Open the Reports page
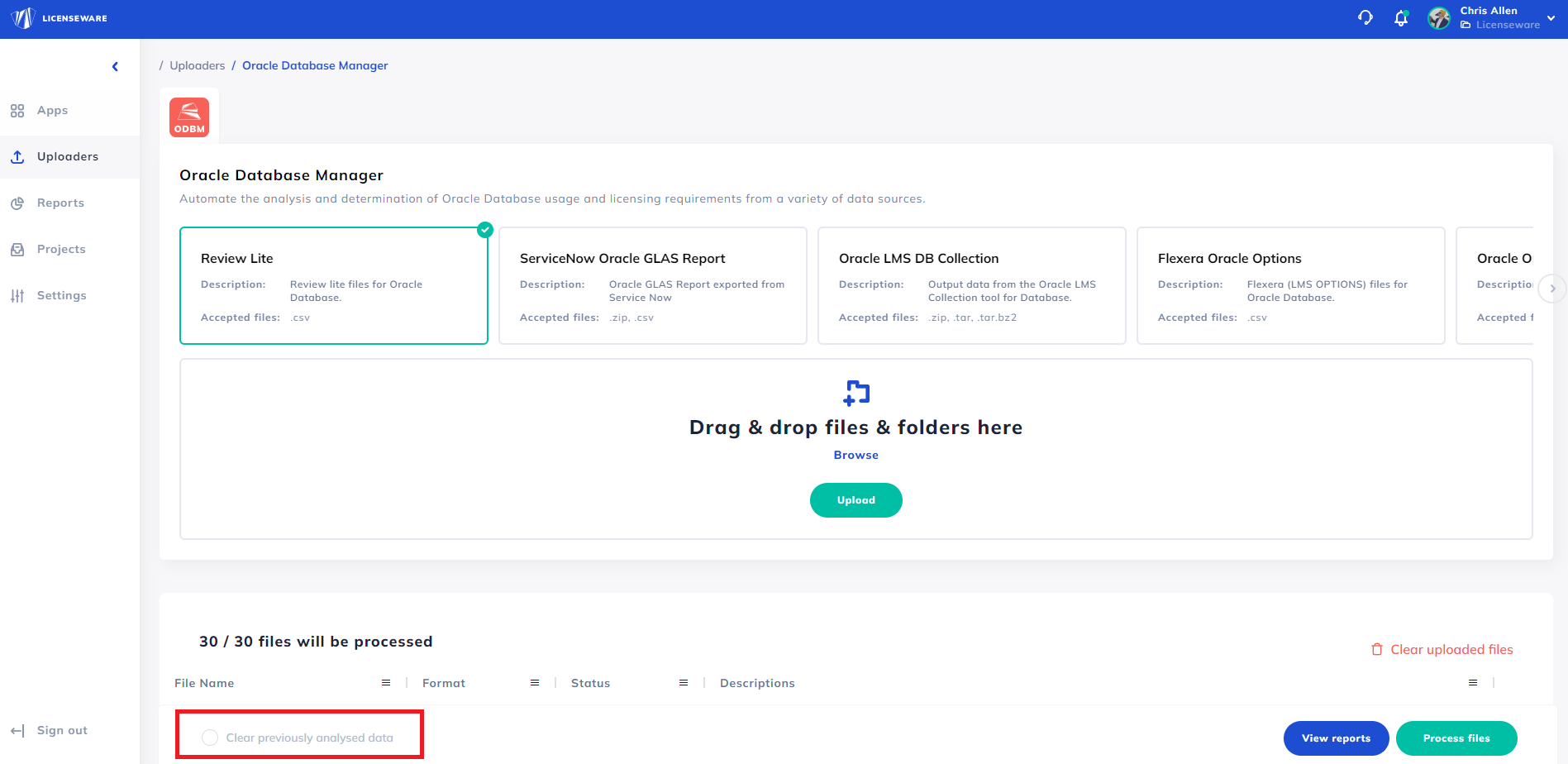Screen dimensions: 1568x764 tap(60, 203)
